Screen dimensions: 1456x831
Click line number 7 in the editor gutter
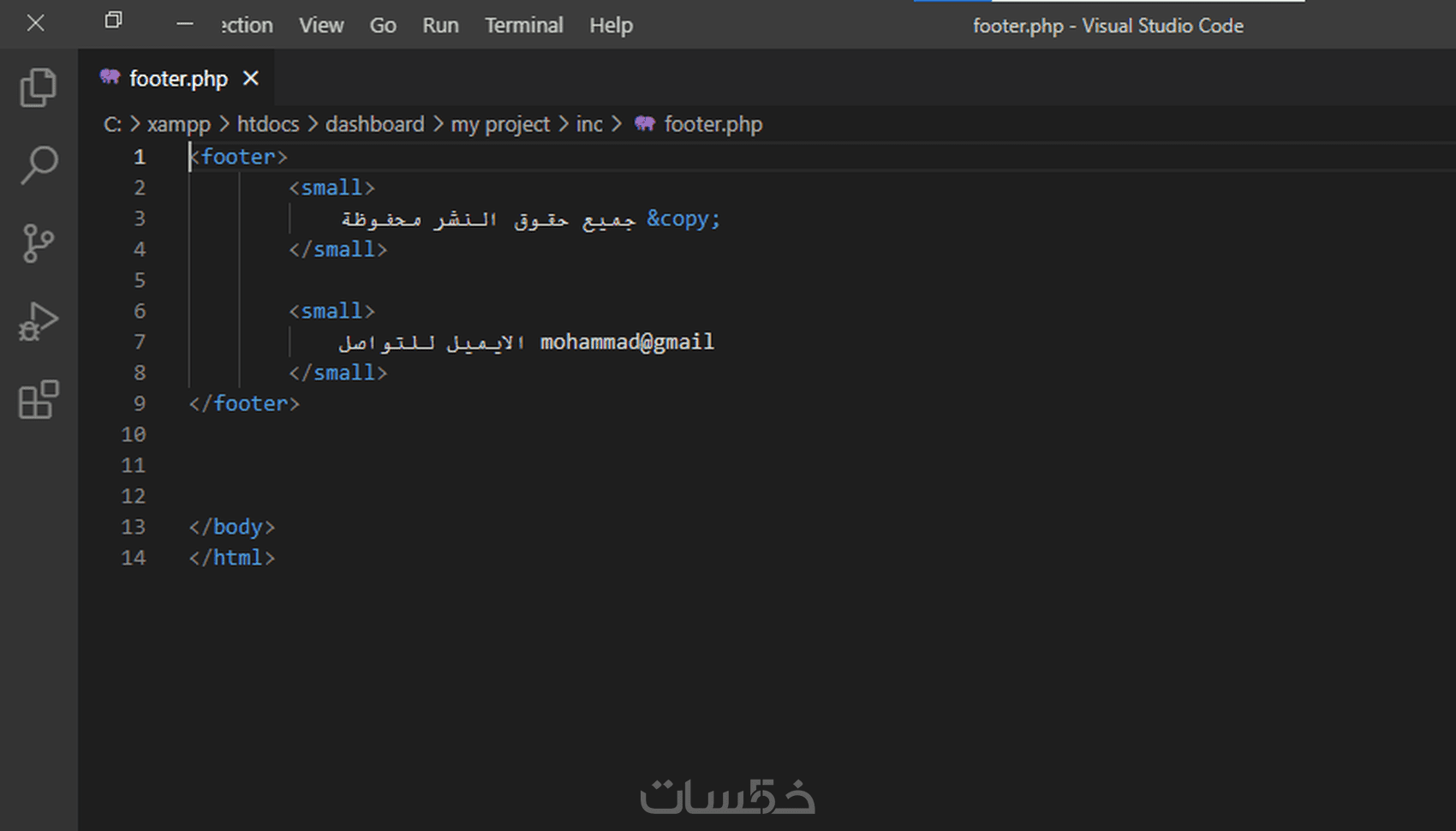coord(140,342)
